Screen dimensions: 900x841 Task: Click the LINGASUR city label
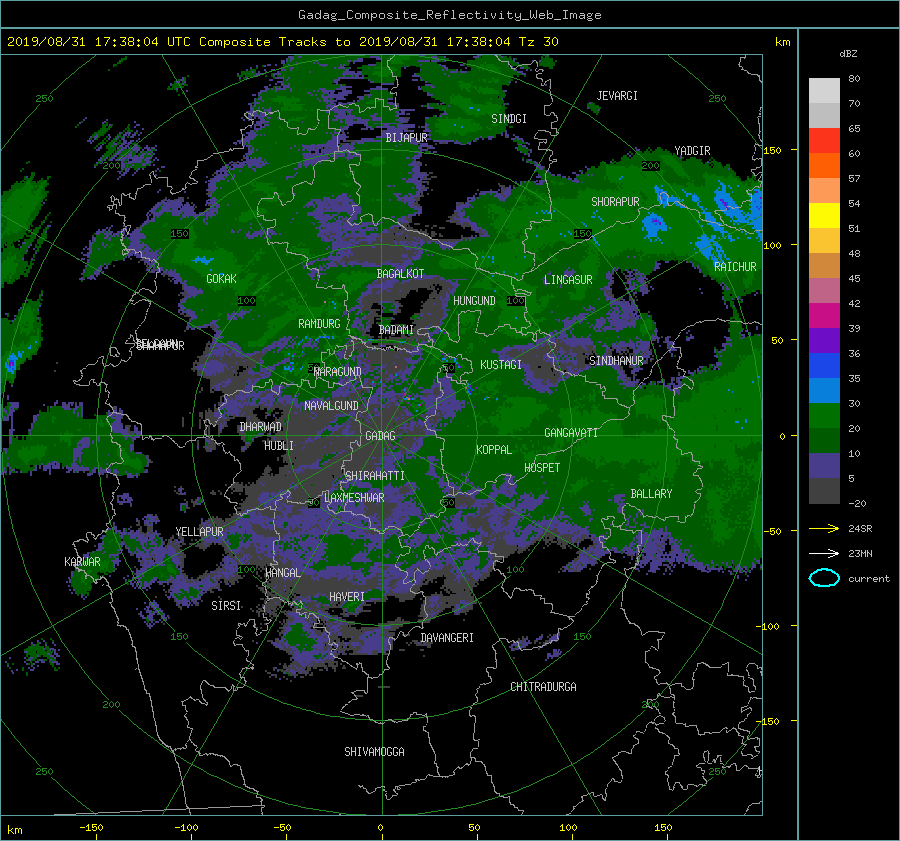click(568, 280)
